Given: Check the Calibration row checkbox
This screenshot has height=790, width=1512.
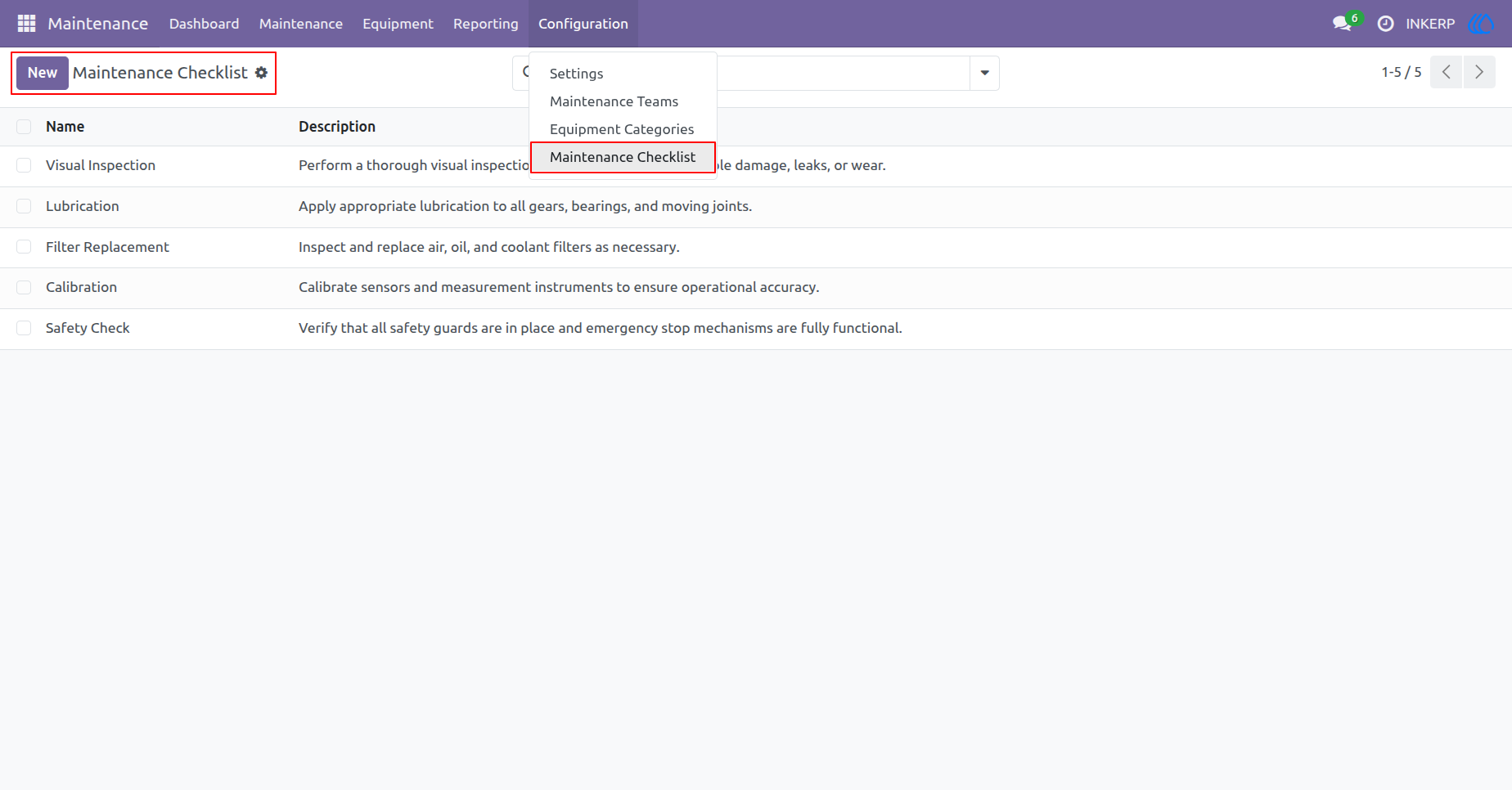Looking at the screenshot, I should pyautogui.click(x=24, y=287).
